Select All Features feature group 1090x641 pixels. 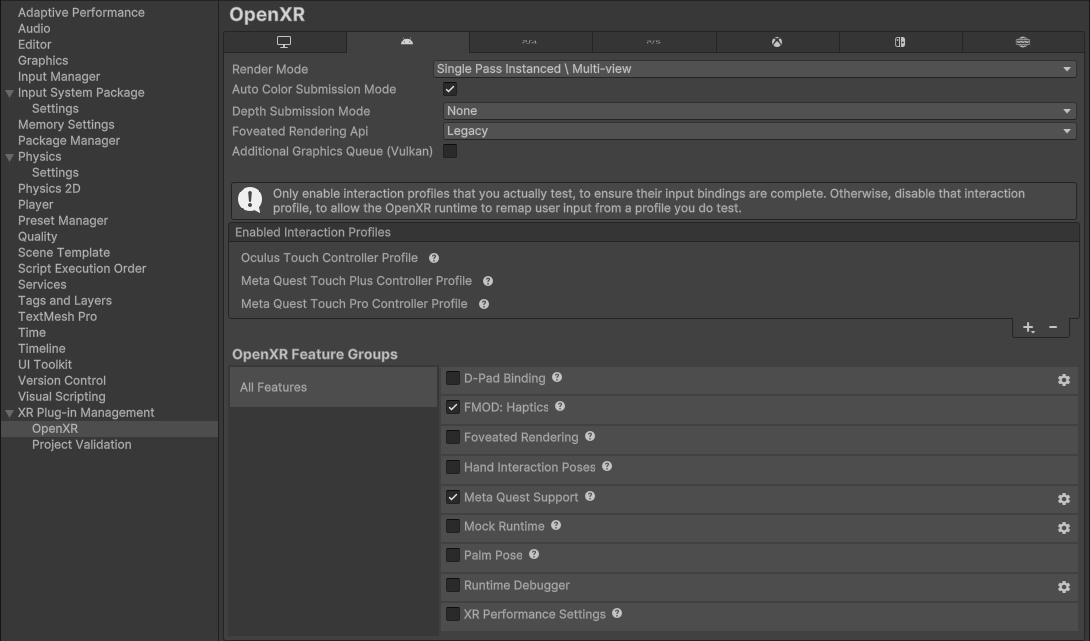click(334, 387)
